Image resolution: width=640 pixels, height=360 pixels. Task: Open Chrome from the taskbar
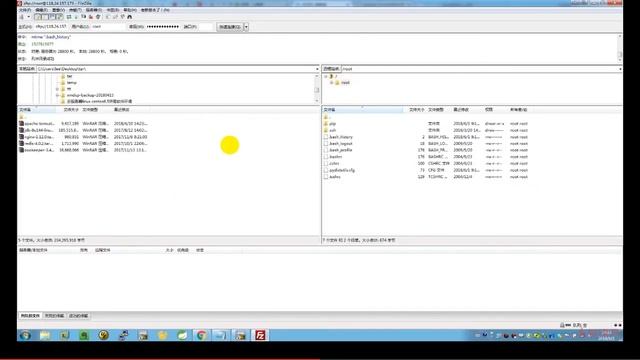(x=201, y=336)
